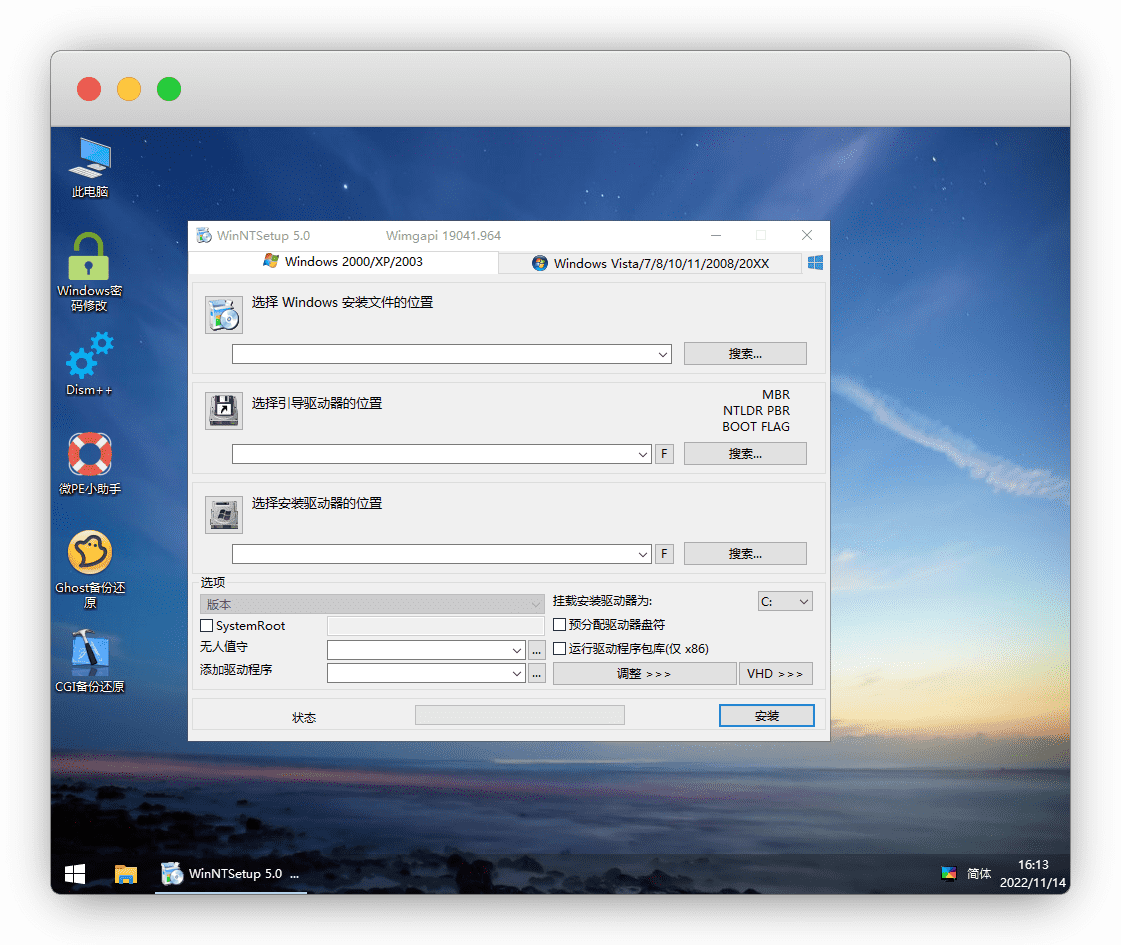Click the 引导驱动器 path input field
1121x945 pixels.
tap(434, 455)
